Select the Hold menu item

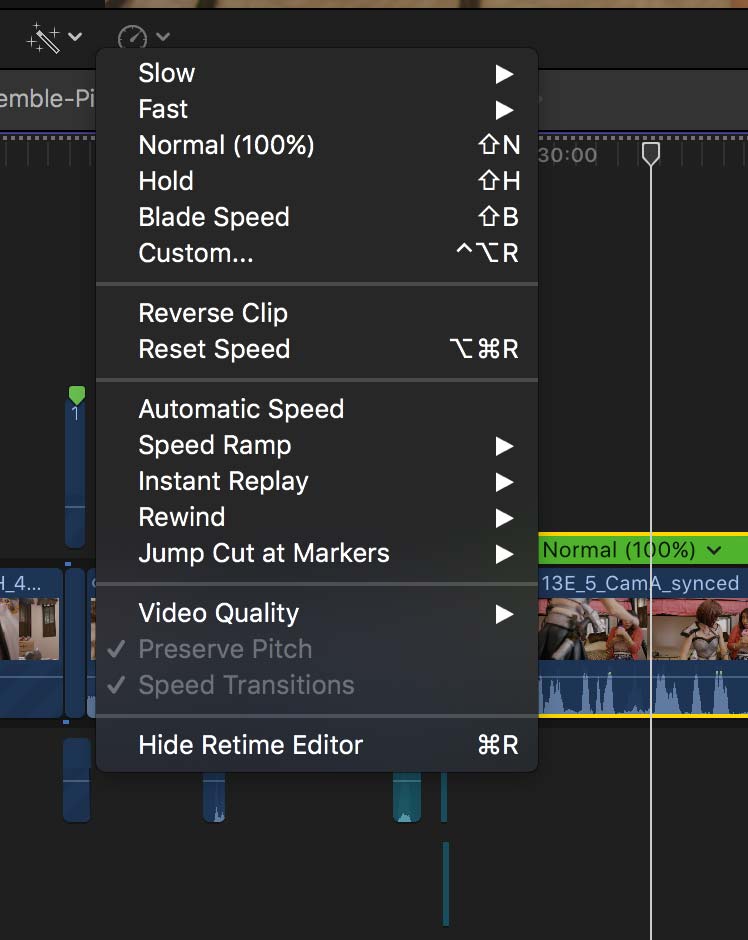click(x=316, y=182)
